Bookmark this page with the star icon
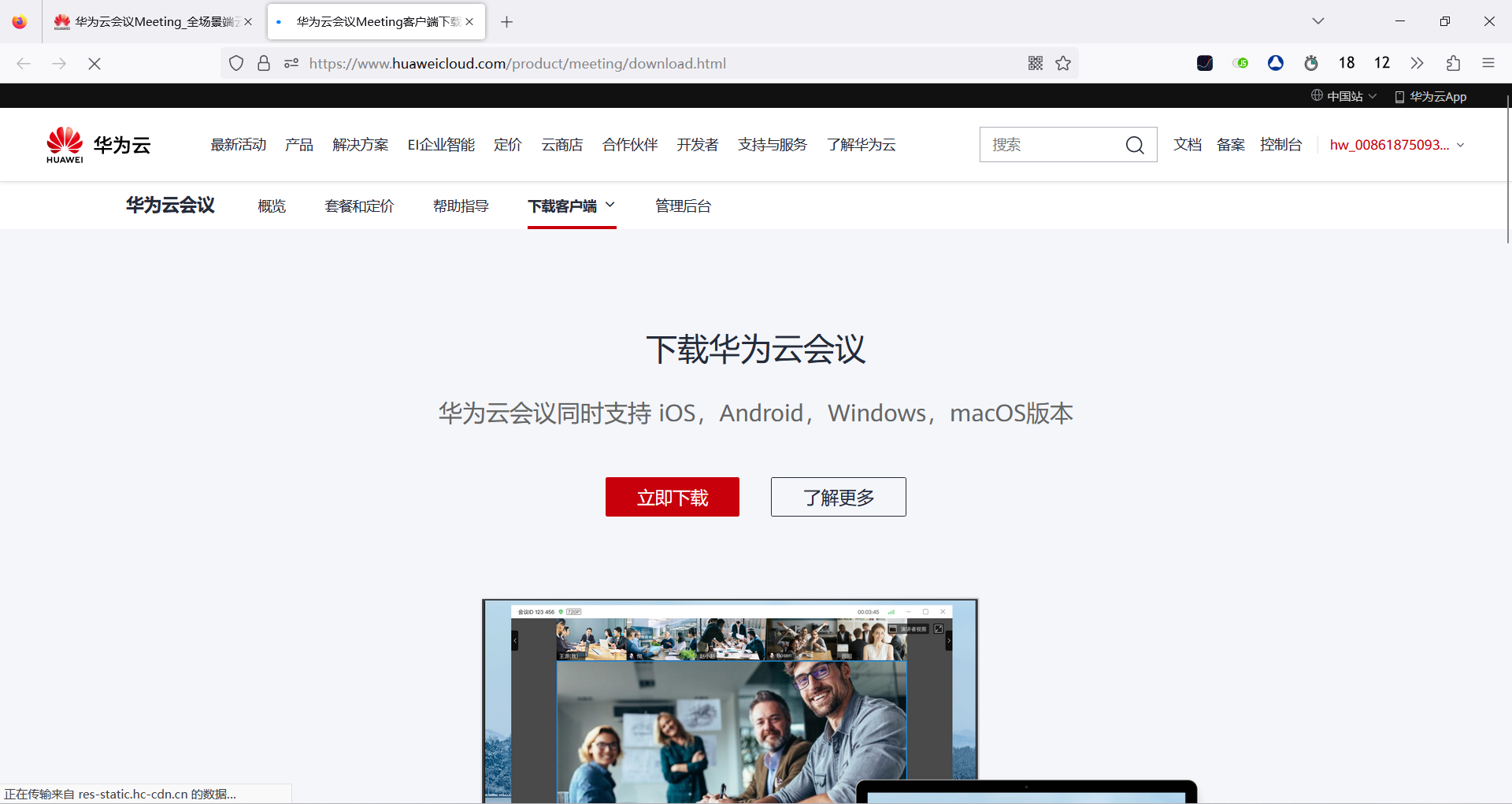This screenshot has width=1512, height=804. pyautogui.click(x=1063, y=64)
